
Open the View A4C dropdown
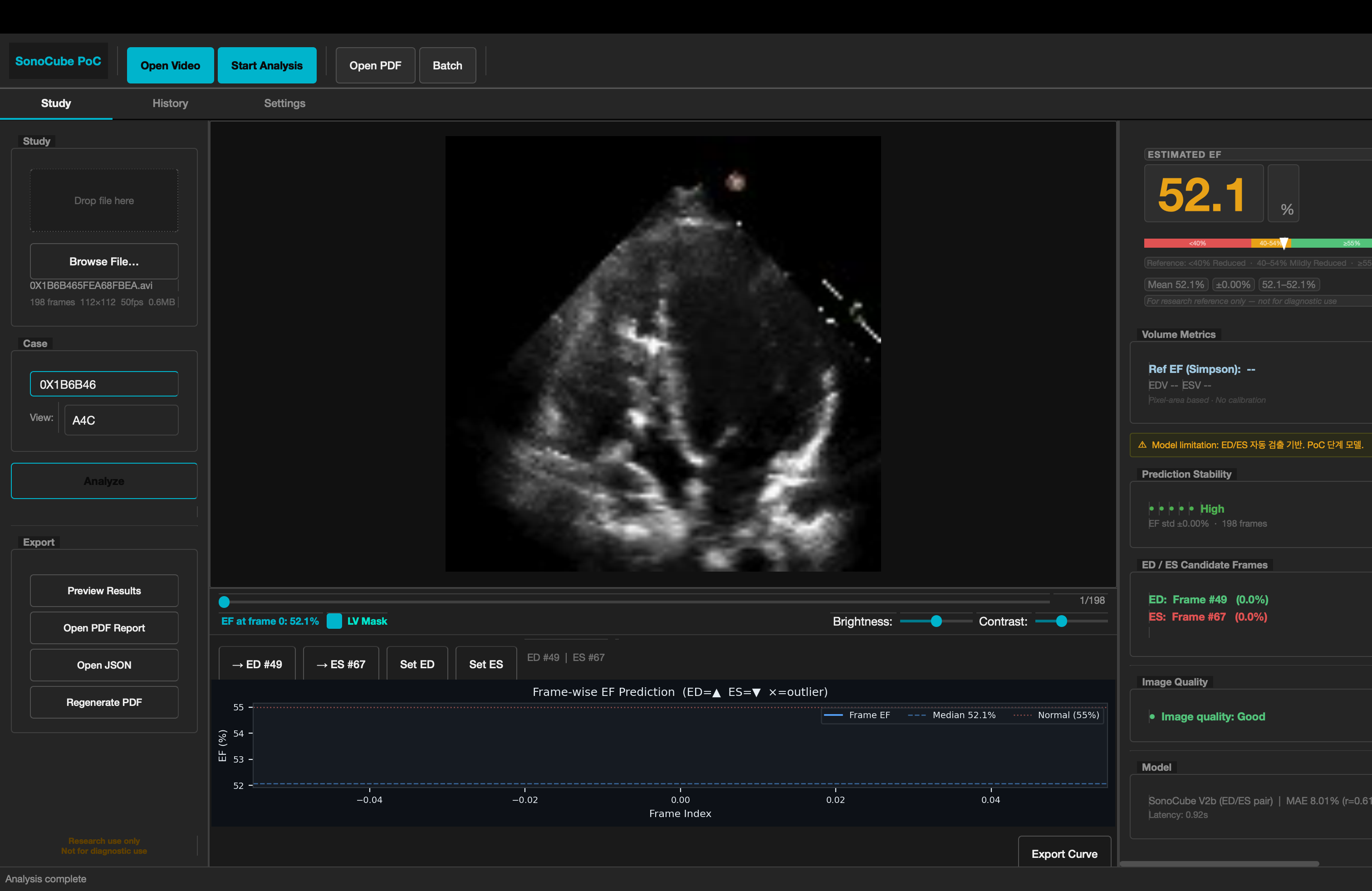point(121,420)
